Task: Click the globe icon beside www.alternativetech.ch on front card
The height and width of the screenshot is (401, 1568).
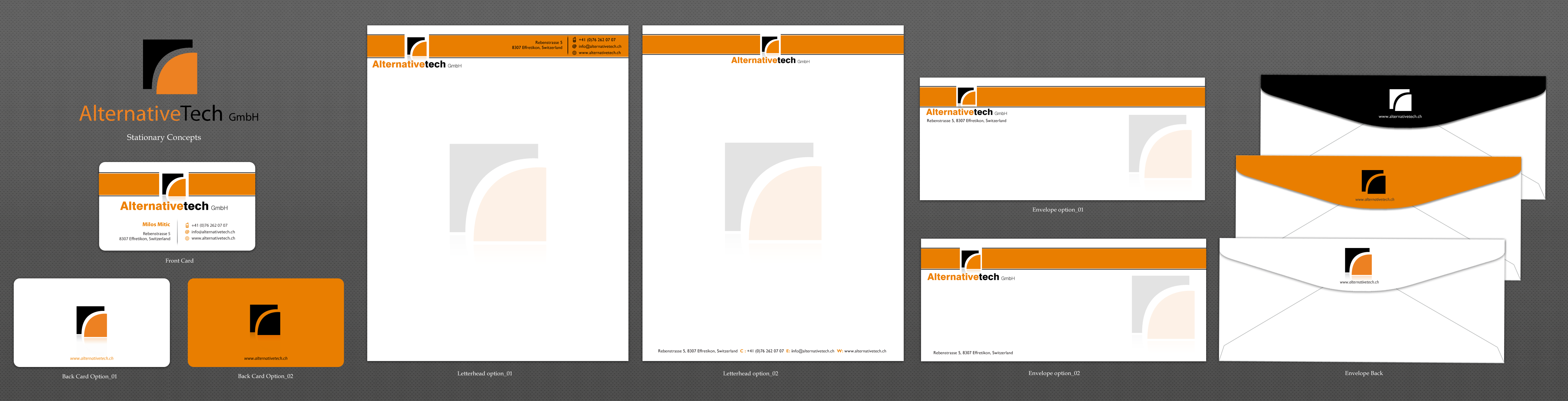Action: [x=187, y=238]
